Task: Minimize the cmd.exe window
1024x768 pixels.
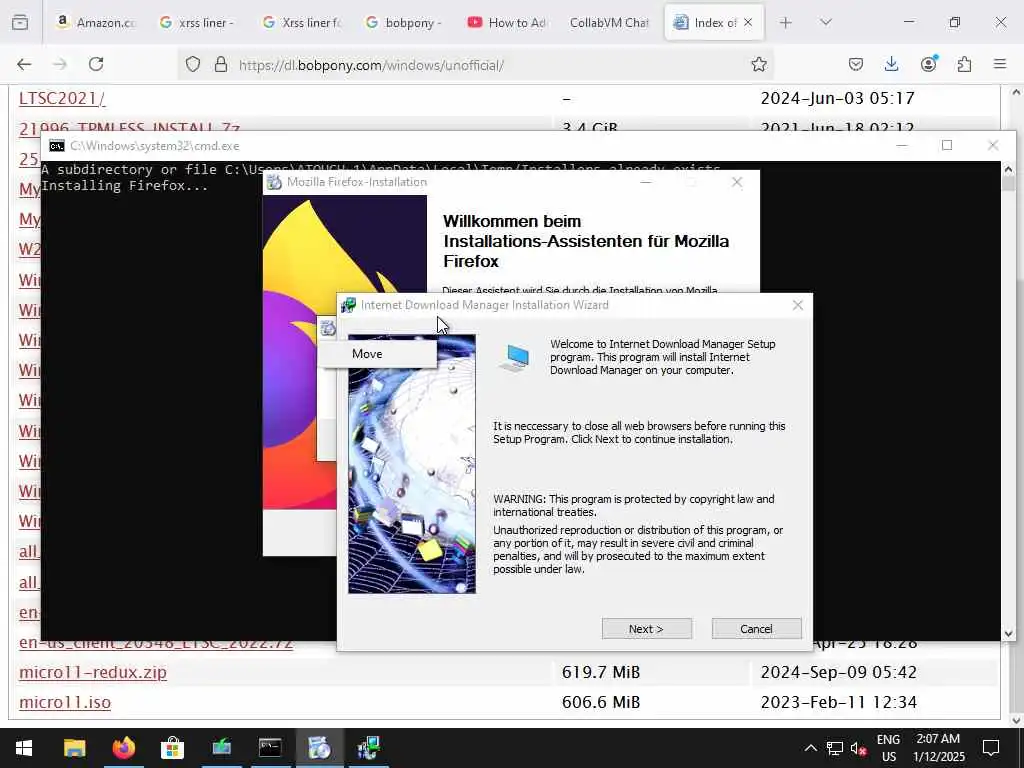Action: tap(902, 145)
